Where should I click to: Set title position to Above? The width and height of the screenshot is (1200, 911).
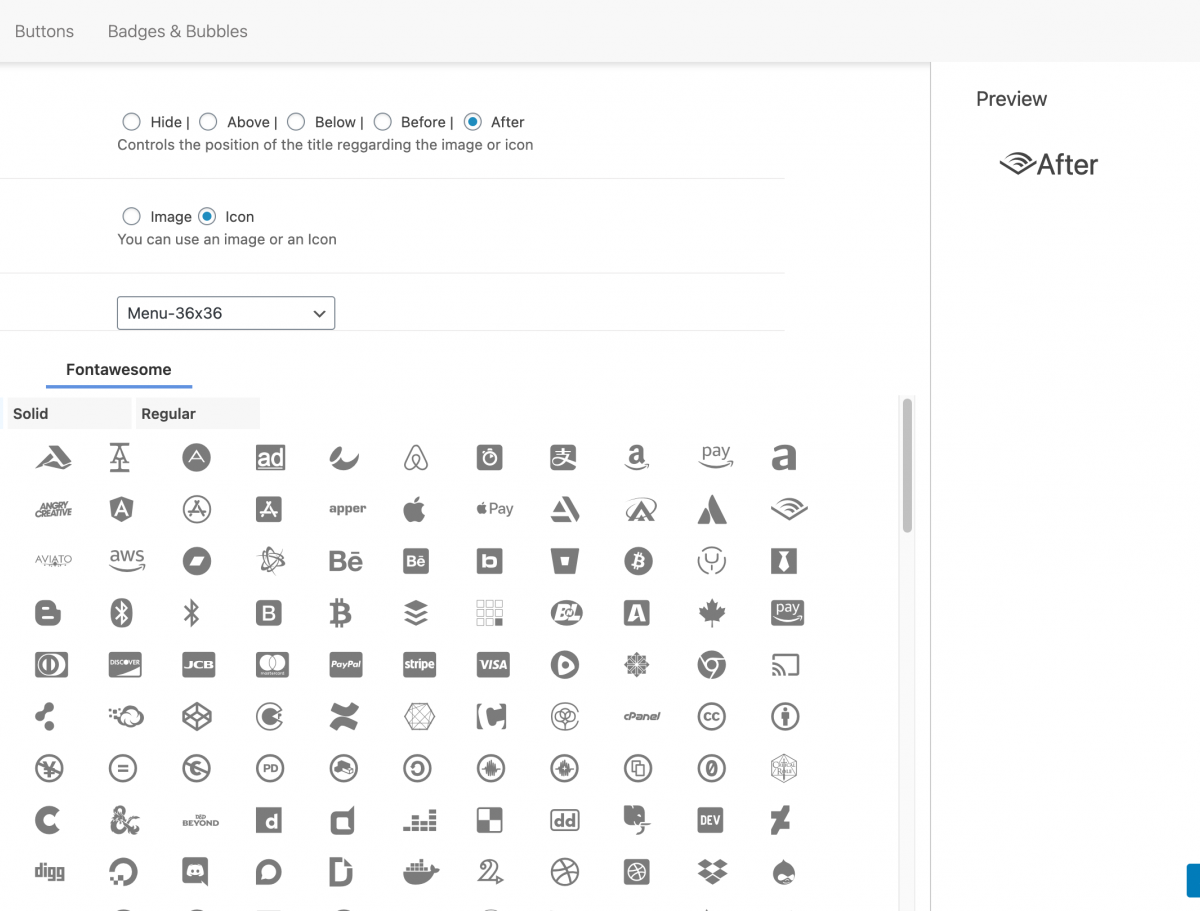(x=208, y=122)
